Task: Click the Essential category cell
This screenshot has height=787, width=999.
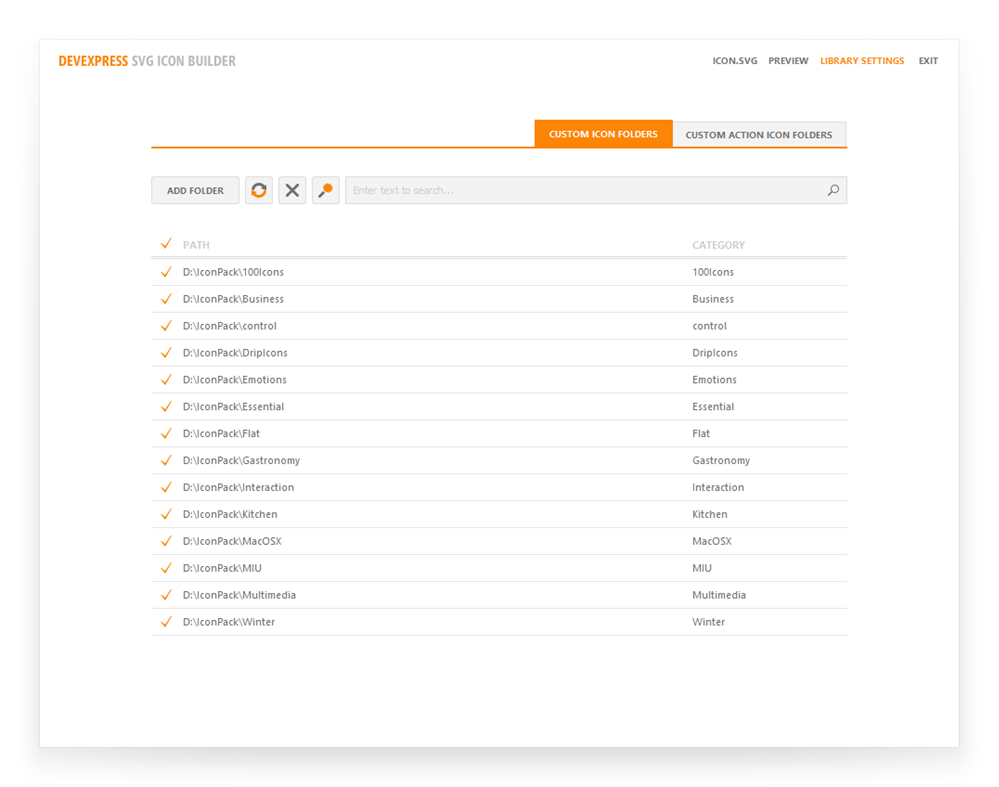Action: pos(713,407)
